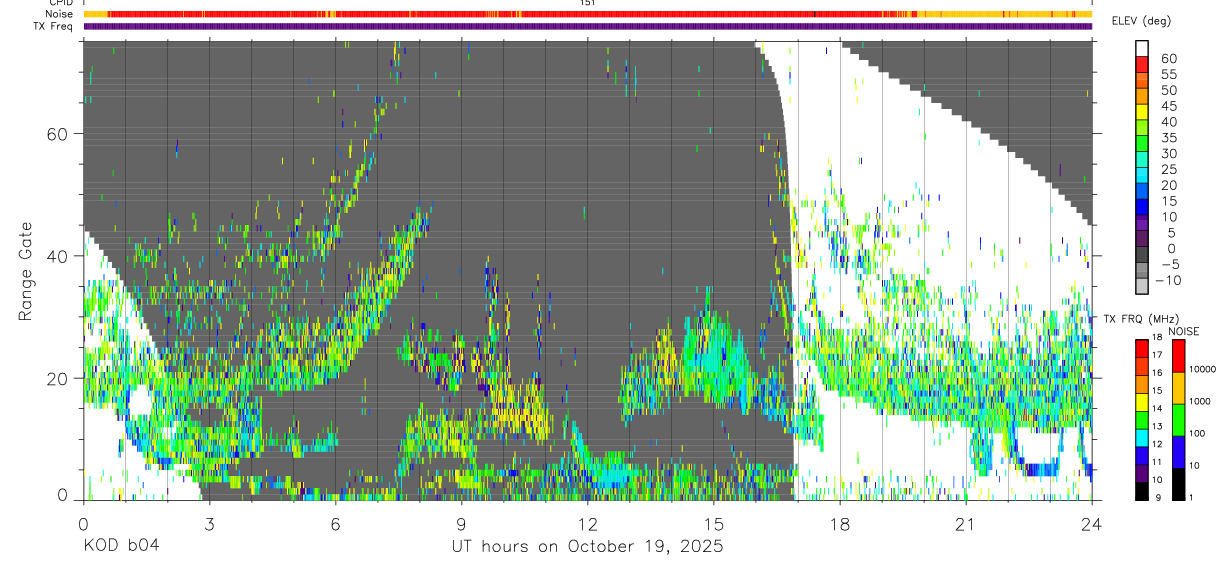Pick the blue segment of the NOISE color bar
The image size is (1228, 567).
pos(1178,452)
